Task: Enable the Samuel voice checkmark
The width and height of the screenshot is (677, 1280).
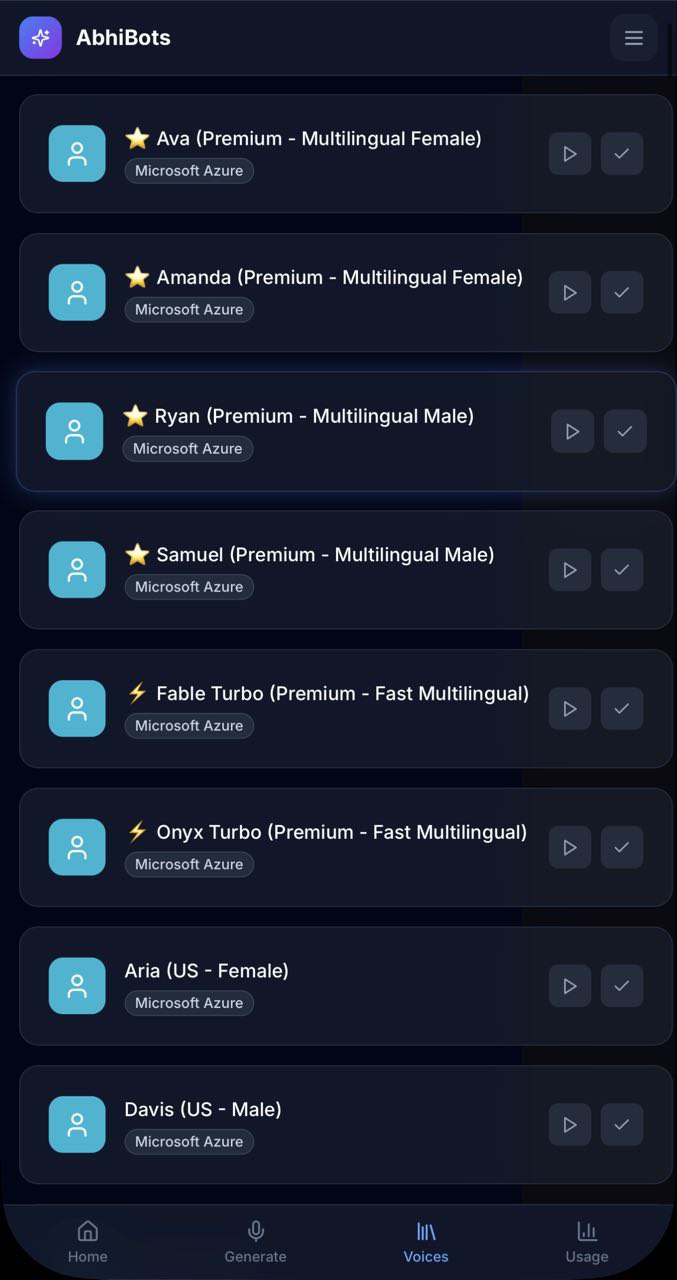Action: point(621,570)
